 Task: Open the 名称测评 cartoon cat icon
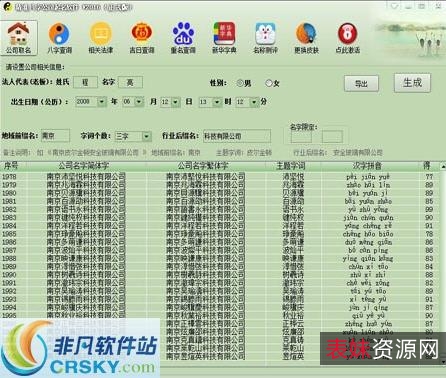(x=265, y=38)
